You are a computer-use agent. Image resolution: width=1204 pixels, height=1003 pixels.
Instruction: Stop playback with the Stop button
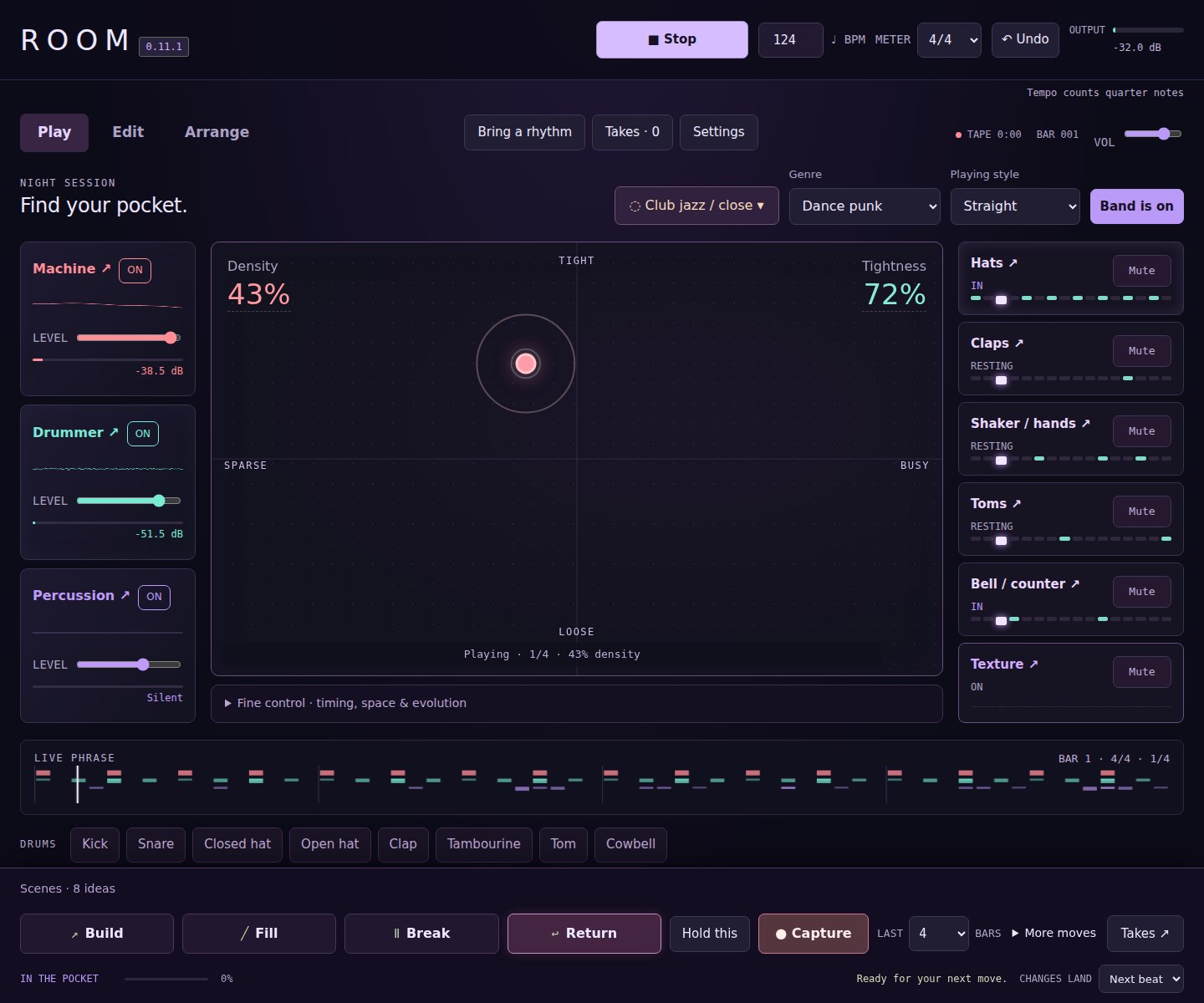tap(671, 39)
